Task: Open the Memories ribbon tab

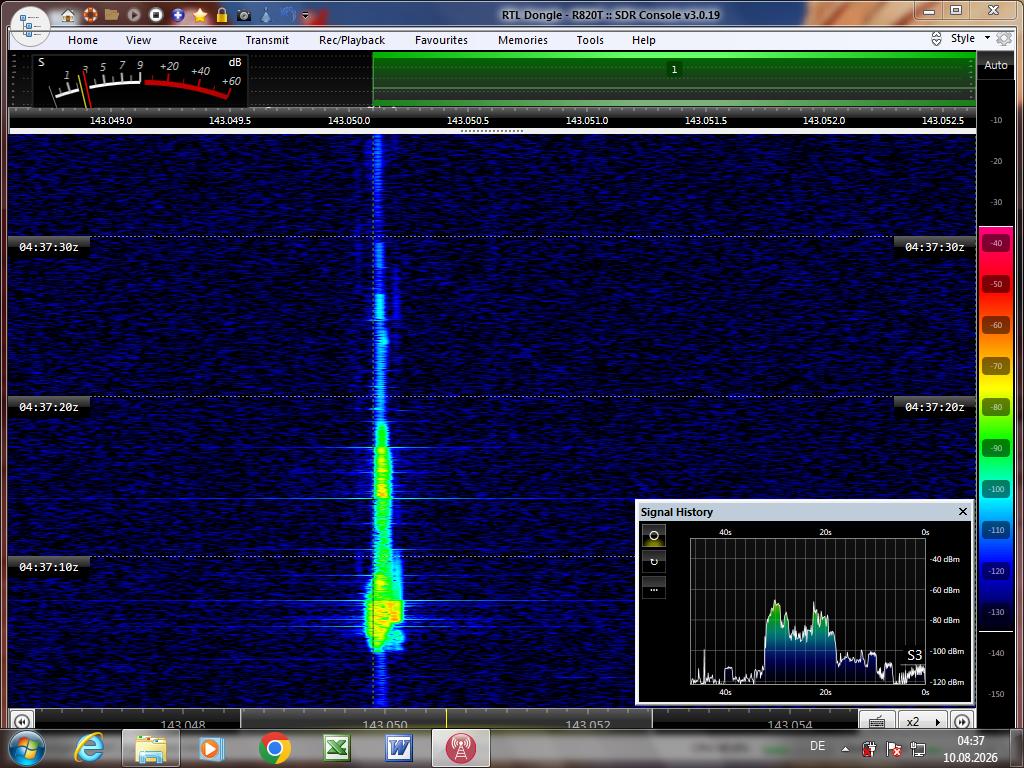Action: coord(522,40)
